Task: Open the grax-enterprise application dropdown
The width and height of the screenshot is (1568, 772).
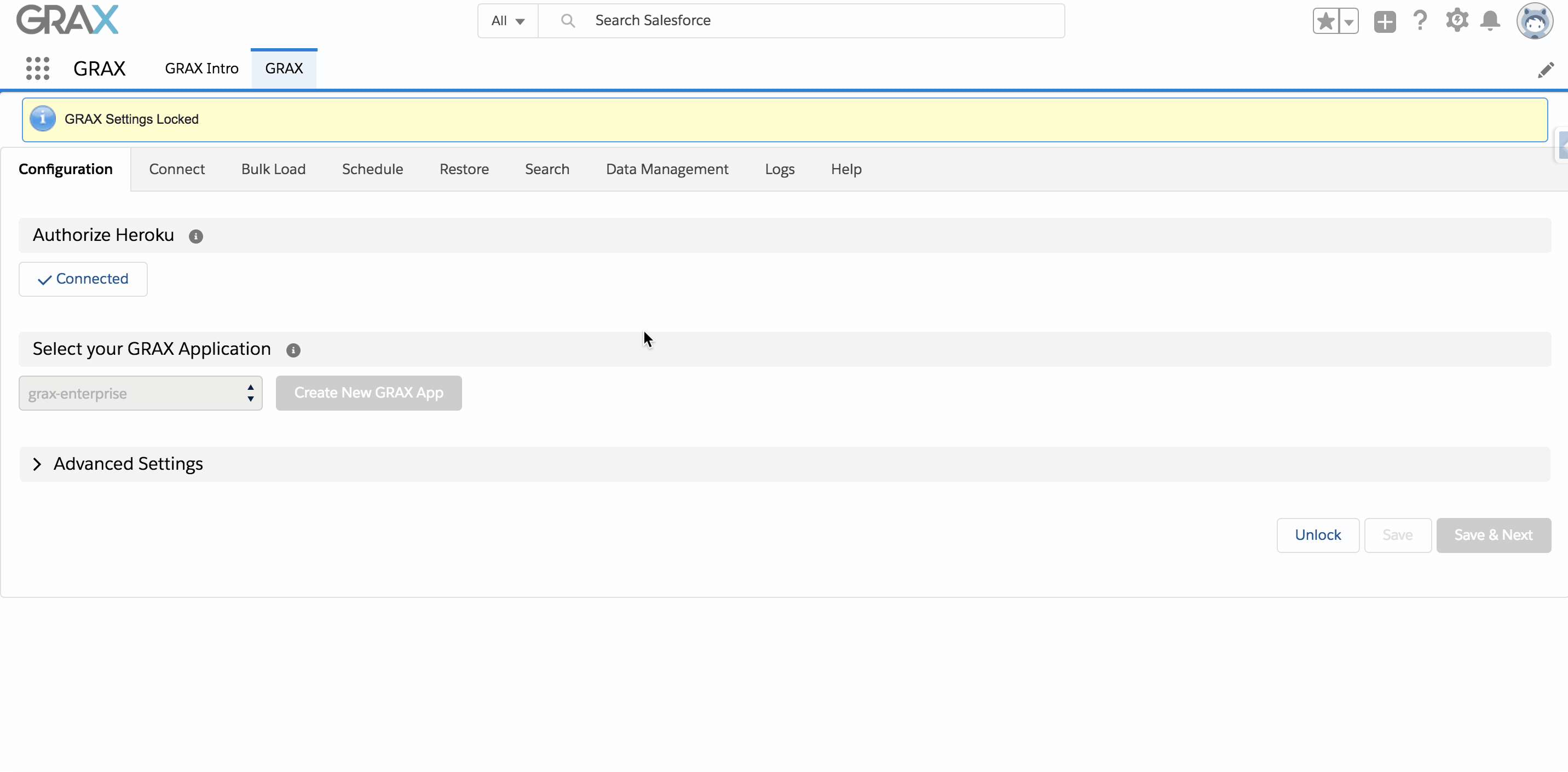Action: coord(141,393)
